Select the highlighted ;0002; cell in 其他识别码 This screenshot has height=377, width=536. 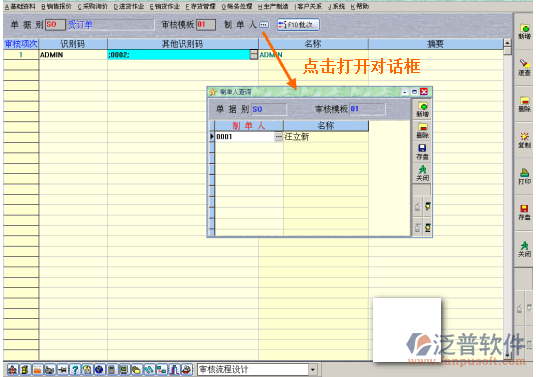[179, 55]
